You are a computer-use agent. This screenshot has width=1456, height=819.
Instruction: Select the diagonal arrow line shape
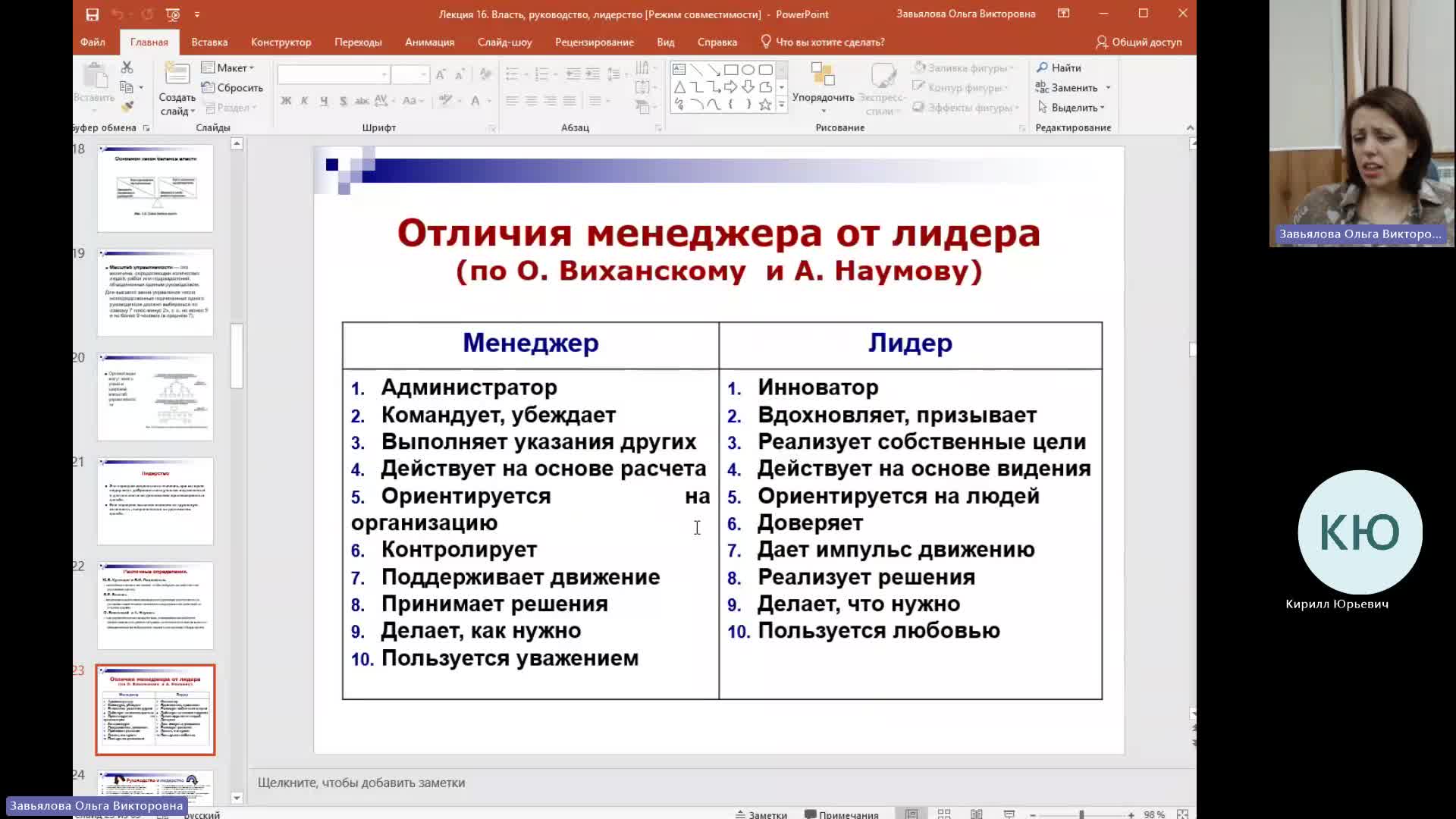click(714, 69)
